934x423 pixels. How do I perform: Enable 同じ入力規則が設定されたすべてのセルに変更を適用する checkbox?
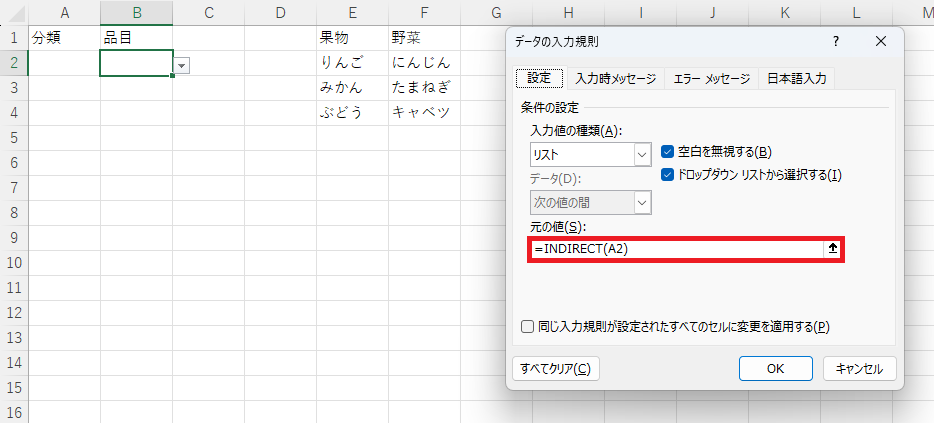click(x=527, y=326)
